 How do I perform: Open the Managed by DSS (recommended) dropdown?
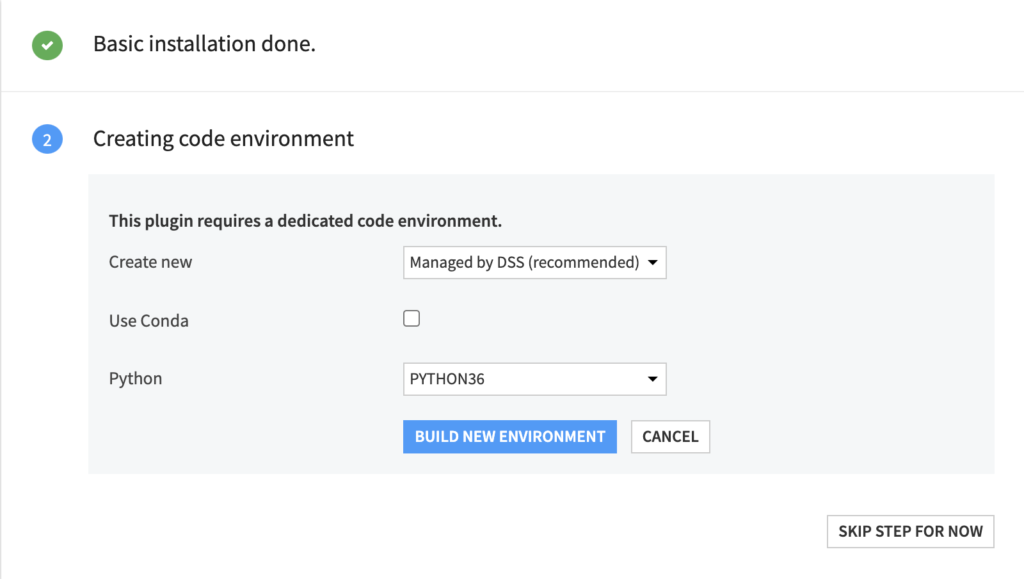[534, 262]
